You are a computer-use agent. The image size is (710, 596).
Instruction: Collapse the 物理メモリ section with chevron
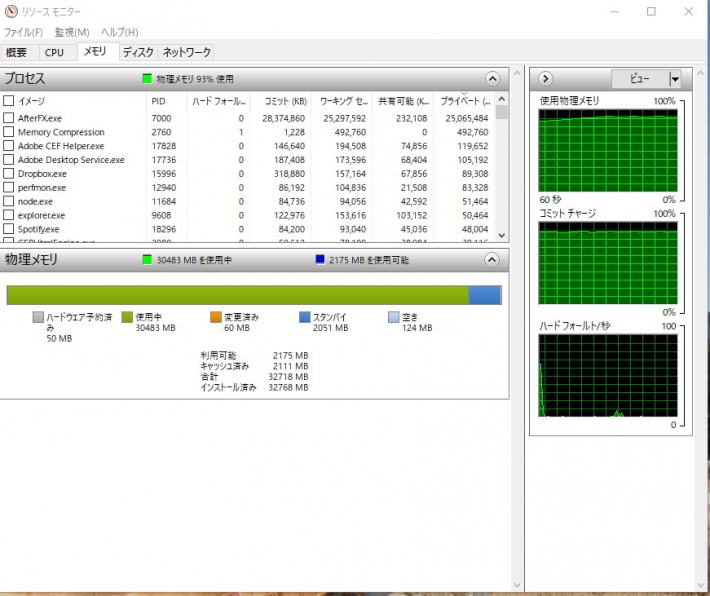(x=492, y=260)
